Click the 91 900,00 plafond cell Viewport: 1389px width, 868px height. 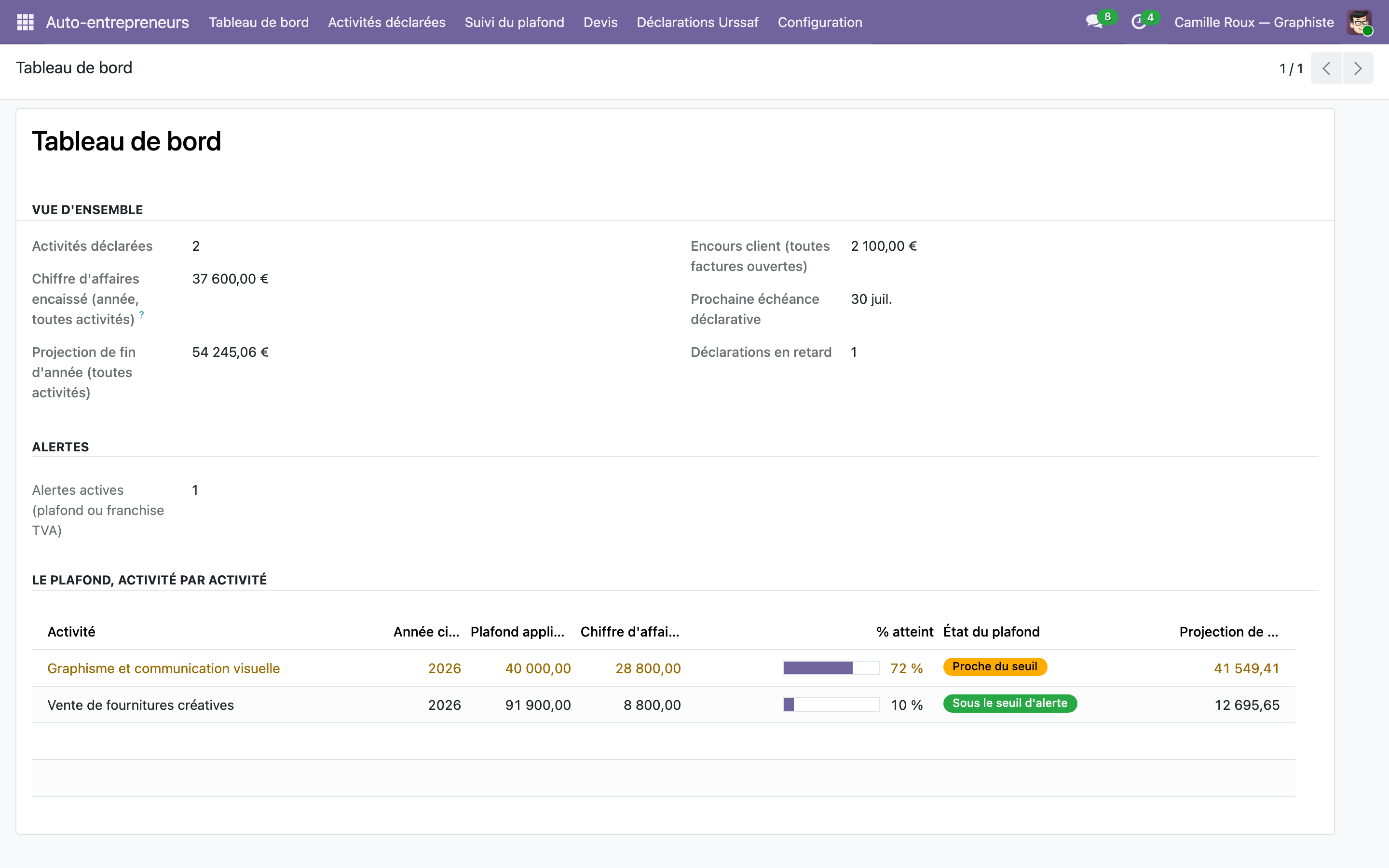click(538, 705)
